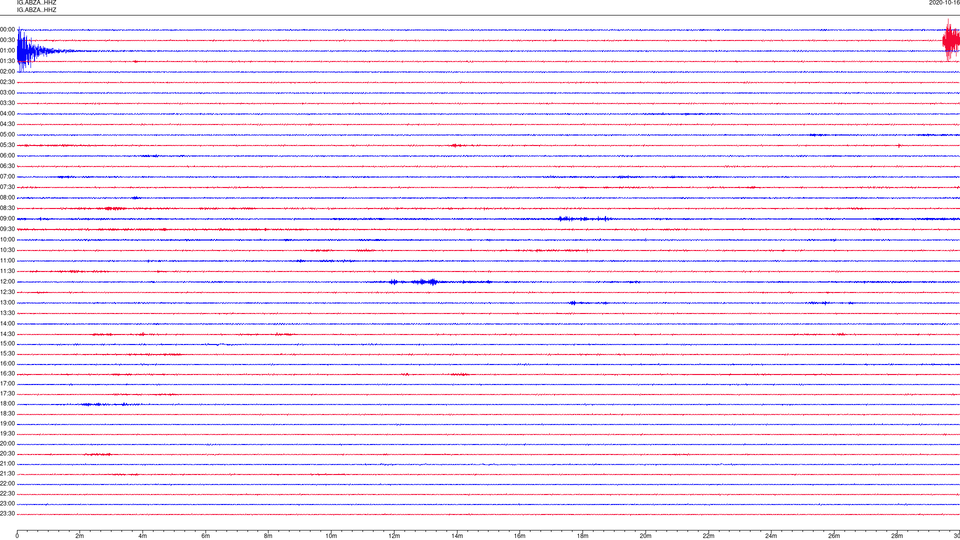Image resolution: width=960 pixels, height=540 pixels.
Task: Select the 23:30 time label
Action: [7, 514]
